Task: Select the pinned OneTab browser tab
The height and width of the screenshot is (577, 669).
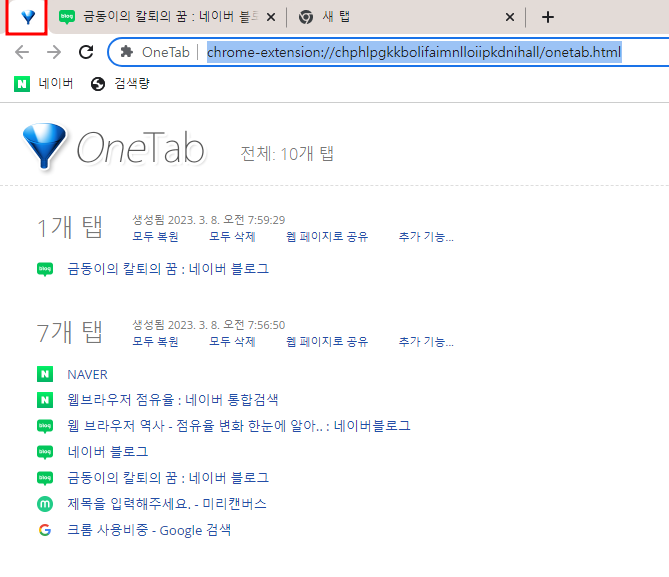Action: click(27, 17)
